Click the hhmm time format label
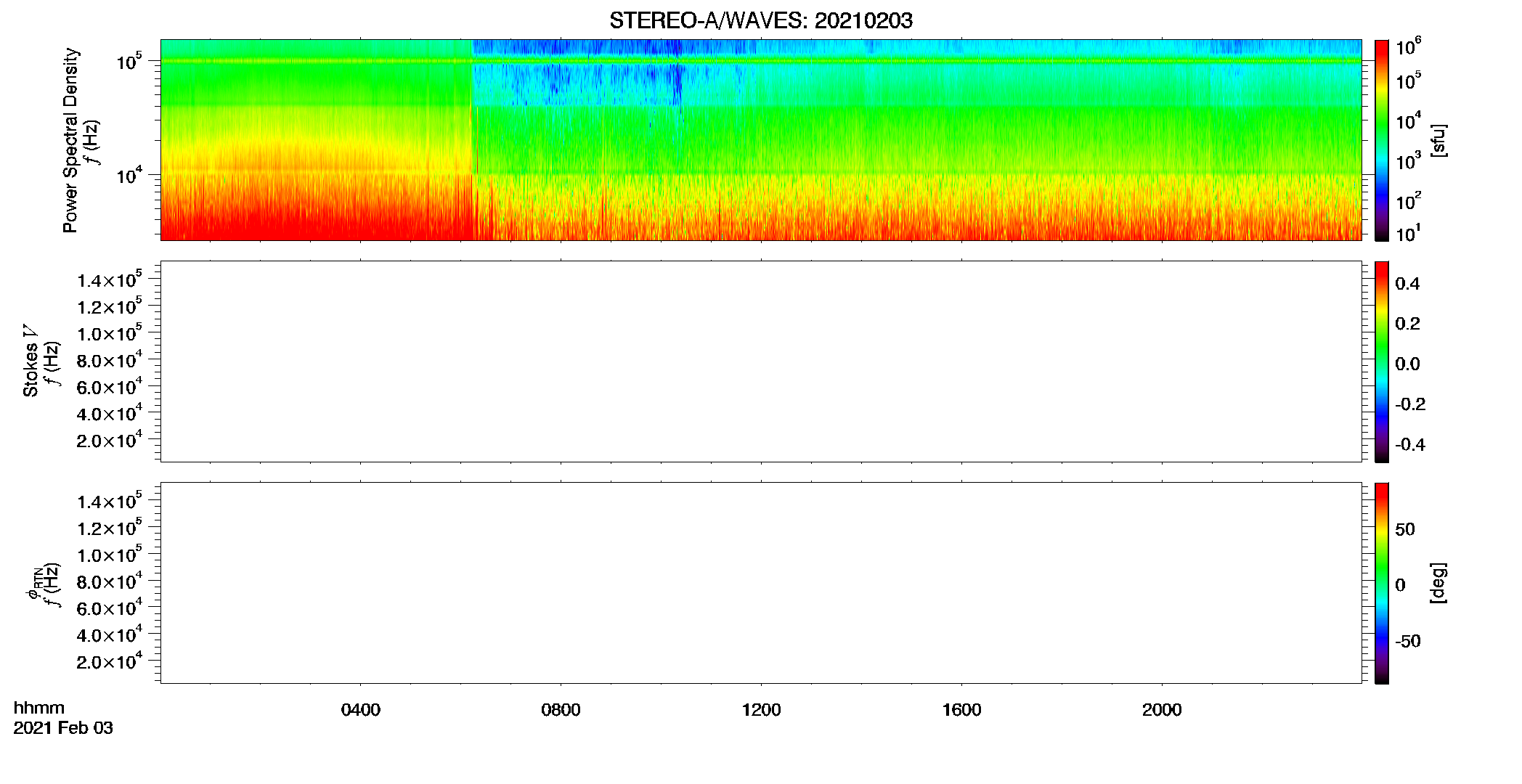Viewport: 1522px width, 784px height. click(38, 708)
